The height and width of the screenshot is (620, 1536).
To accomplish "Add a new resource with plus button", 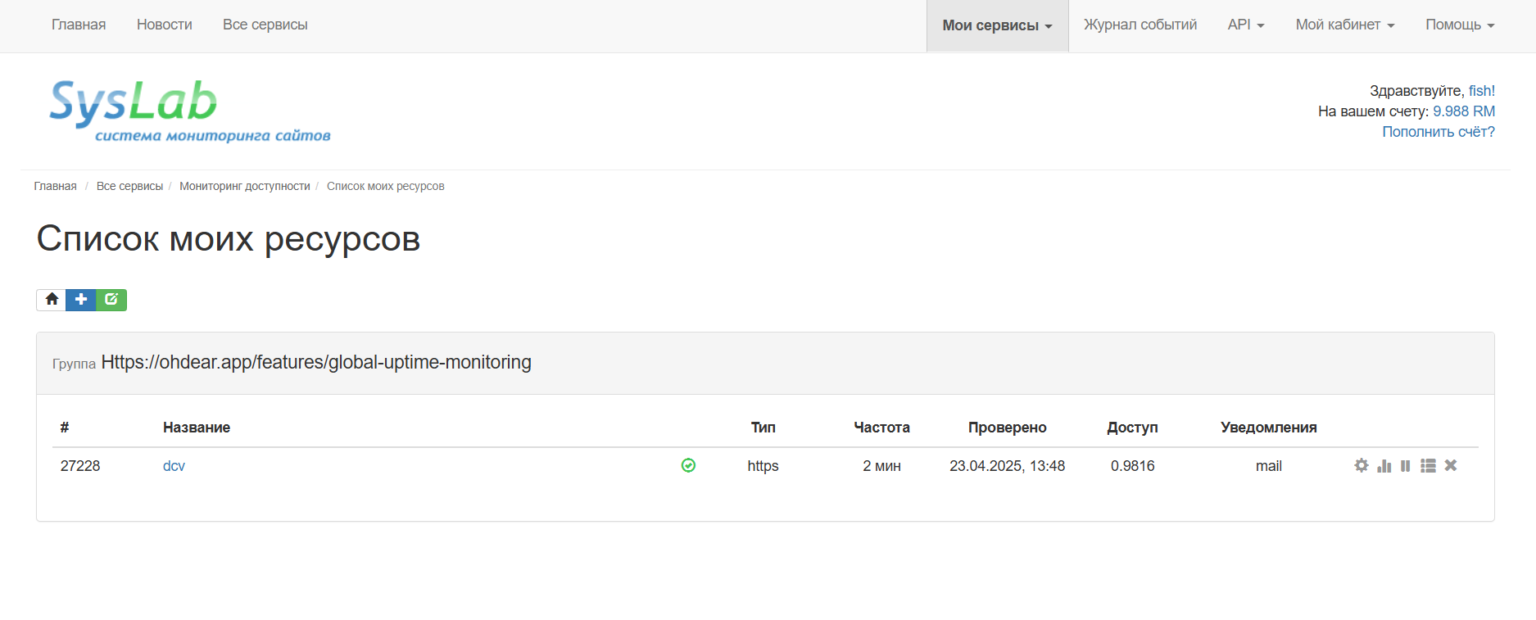I will pyautogui.click(x=81, y=299).
